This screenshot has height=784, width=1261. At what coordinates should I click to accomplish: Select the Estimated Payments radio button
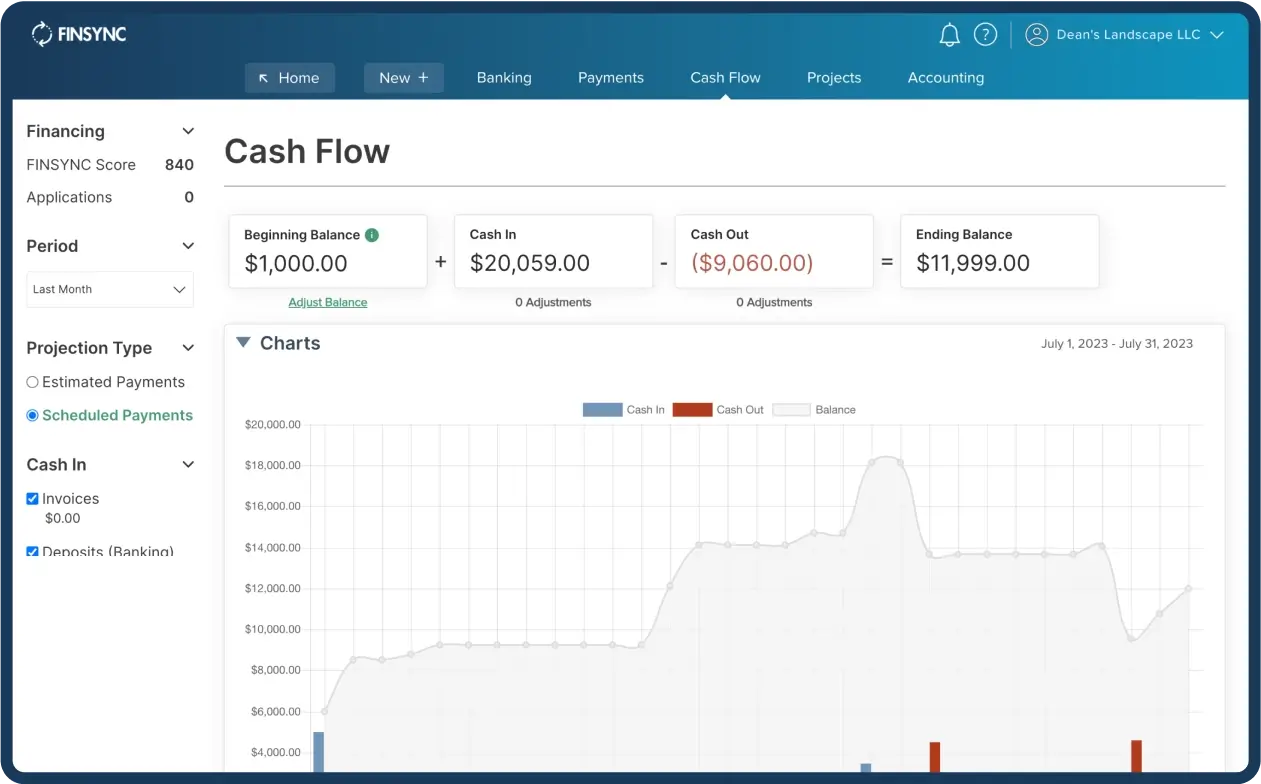[x=32, y=381]
